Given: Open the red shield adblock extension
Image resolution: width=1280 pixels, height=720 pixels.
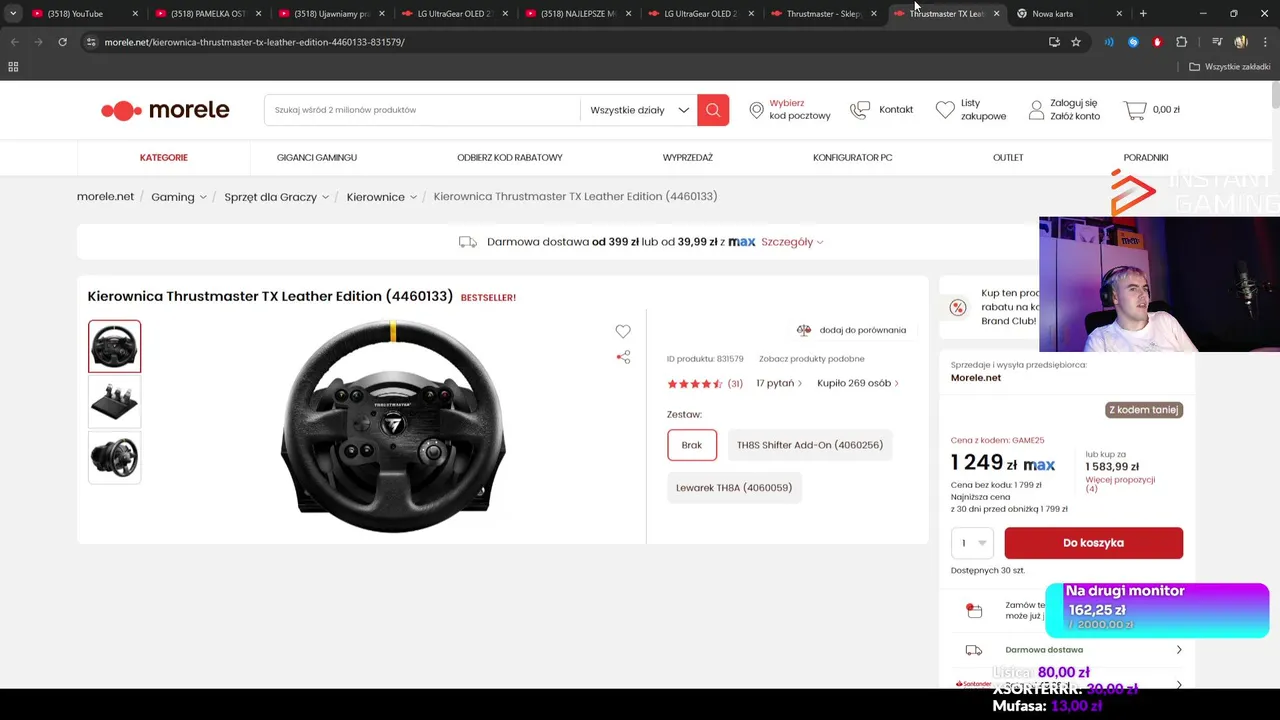Looking at the screenshot, I should coord(1157,42).
